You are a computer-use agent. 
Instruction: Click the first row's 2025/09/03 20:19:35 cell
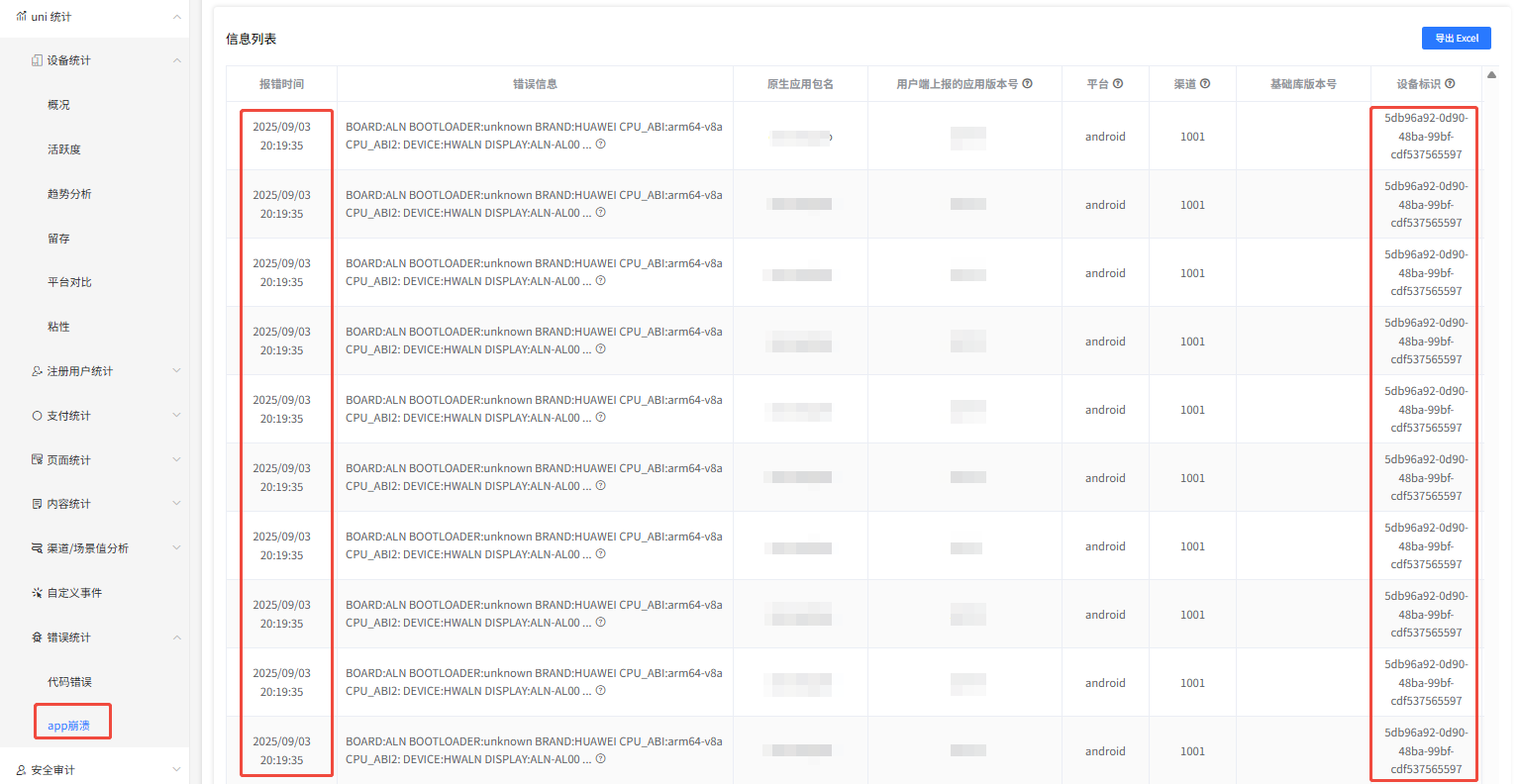click(281, 136)
